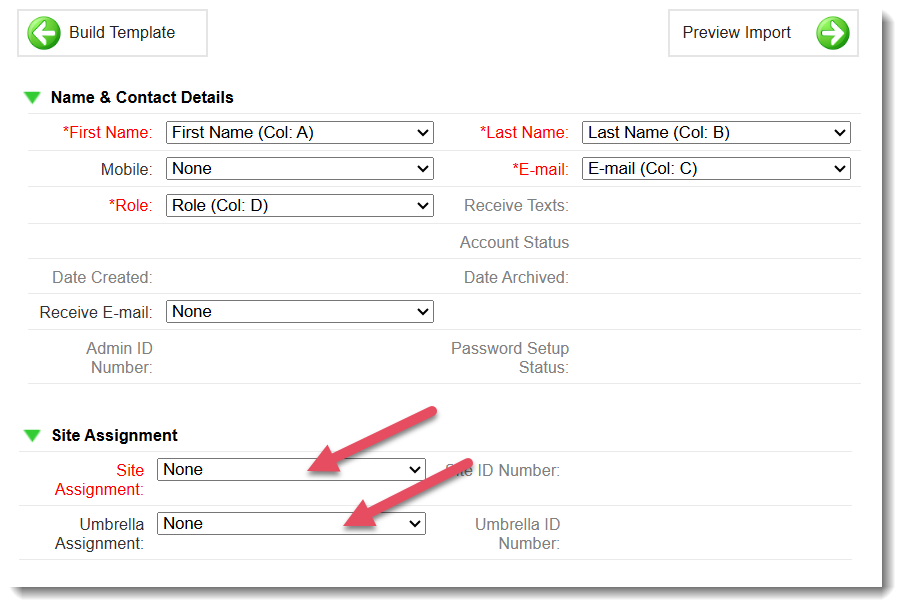This screenshot has height=610, width=905.
Task: Open the Last Name column dropdown
Action: pyautogui.click(x=716, y=133)
